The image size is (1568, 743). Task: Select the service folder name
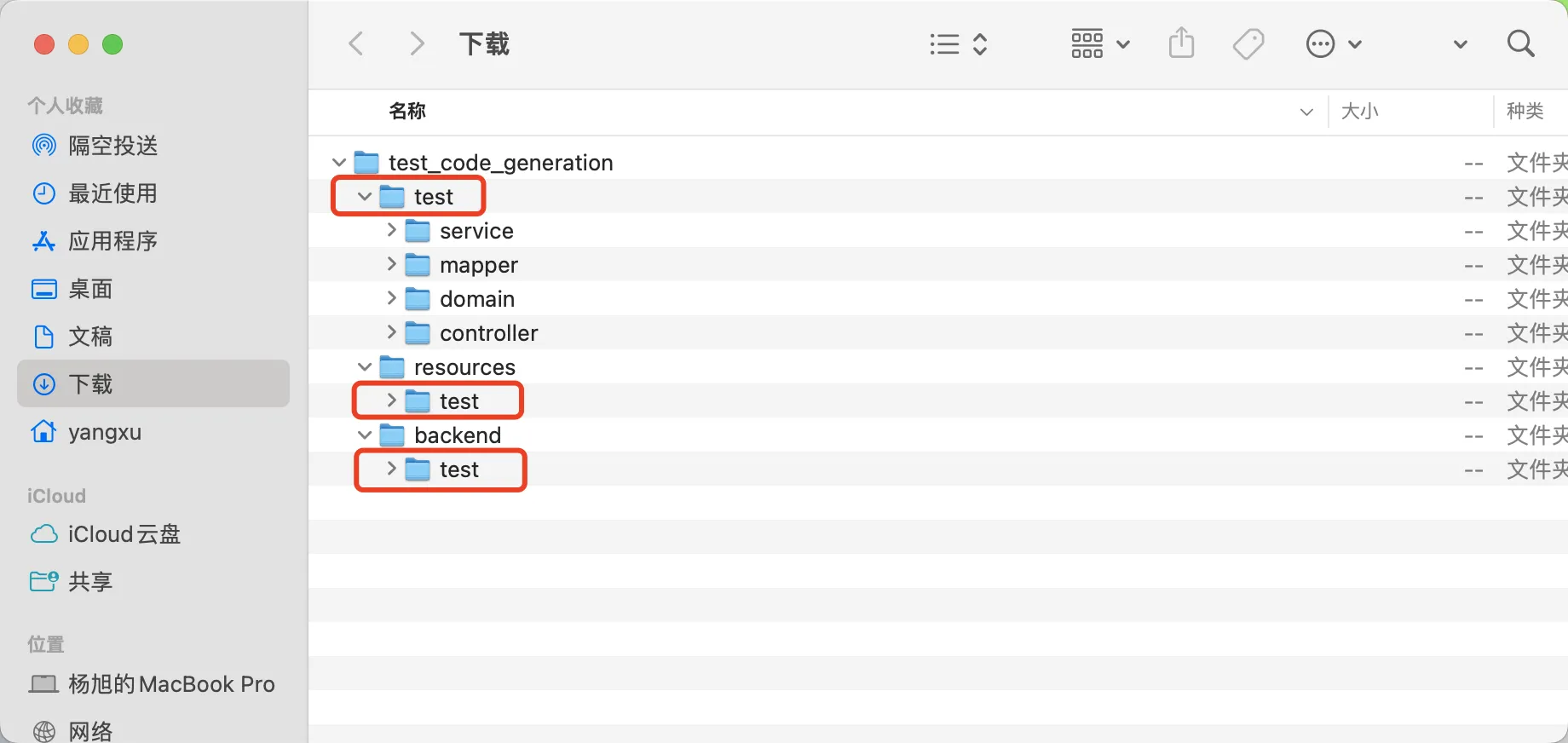coord(476,231)
